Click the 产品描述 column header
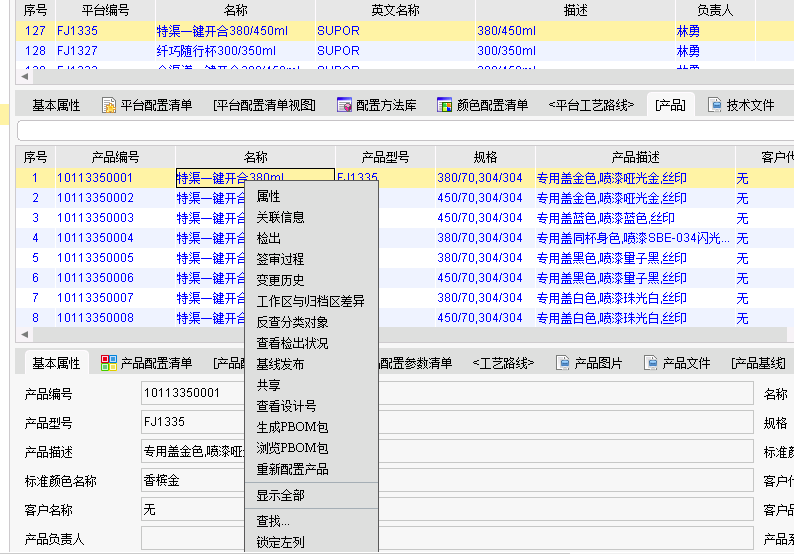The image size is (794, 554). (635, 157)
